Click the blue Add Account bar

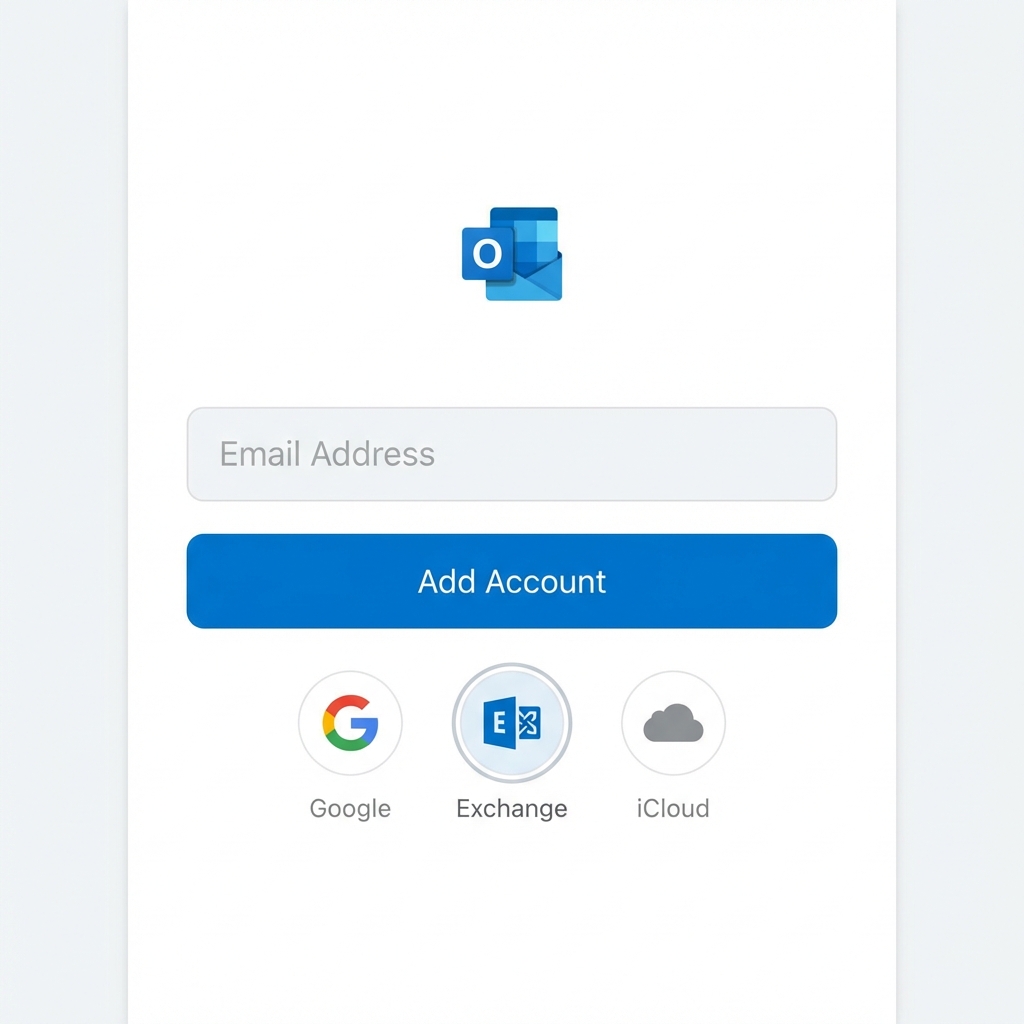511,581
